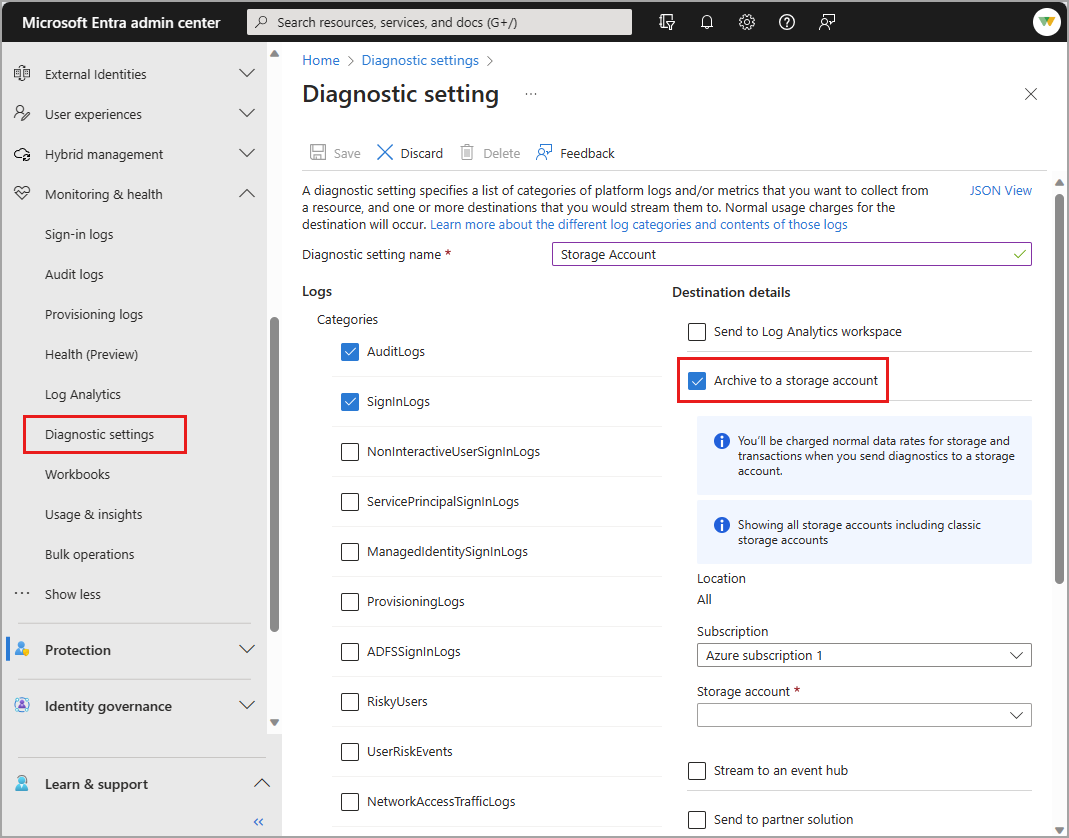Check Send to Log Analytics workspace
1069x838 pixels.
pos(697,332)
